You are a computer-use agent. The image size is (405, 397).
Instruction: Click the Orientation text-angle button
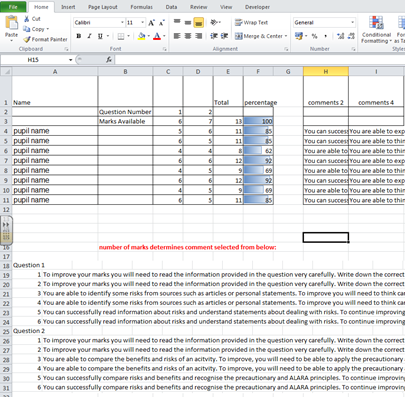click(x=214, y=22)
